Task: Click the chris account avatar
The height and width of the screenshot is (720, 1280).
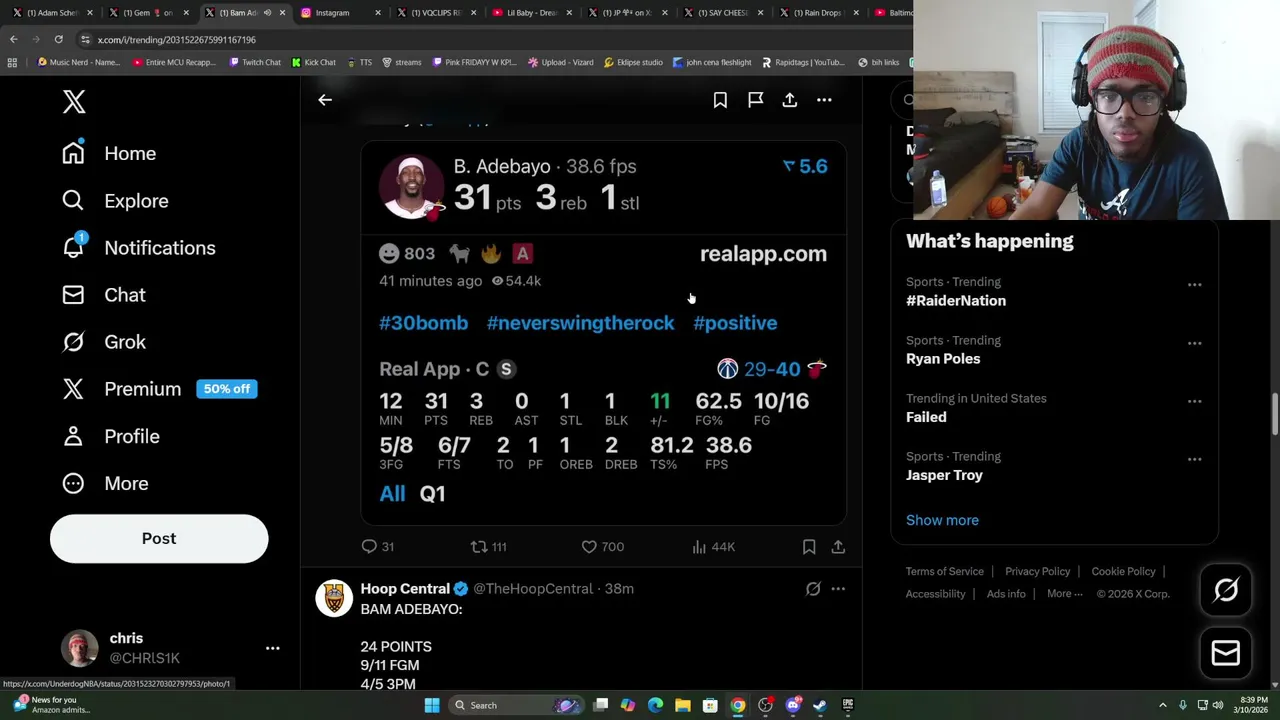Action: point(80,648)
